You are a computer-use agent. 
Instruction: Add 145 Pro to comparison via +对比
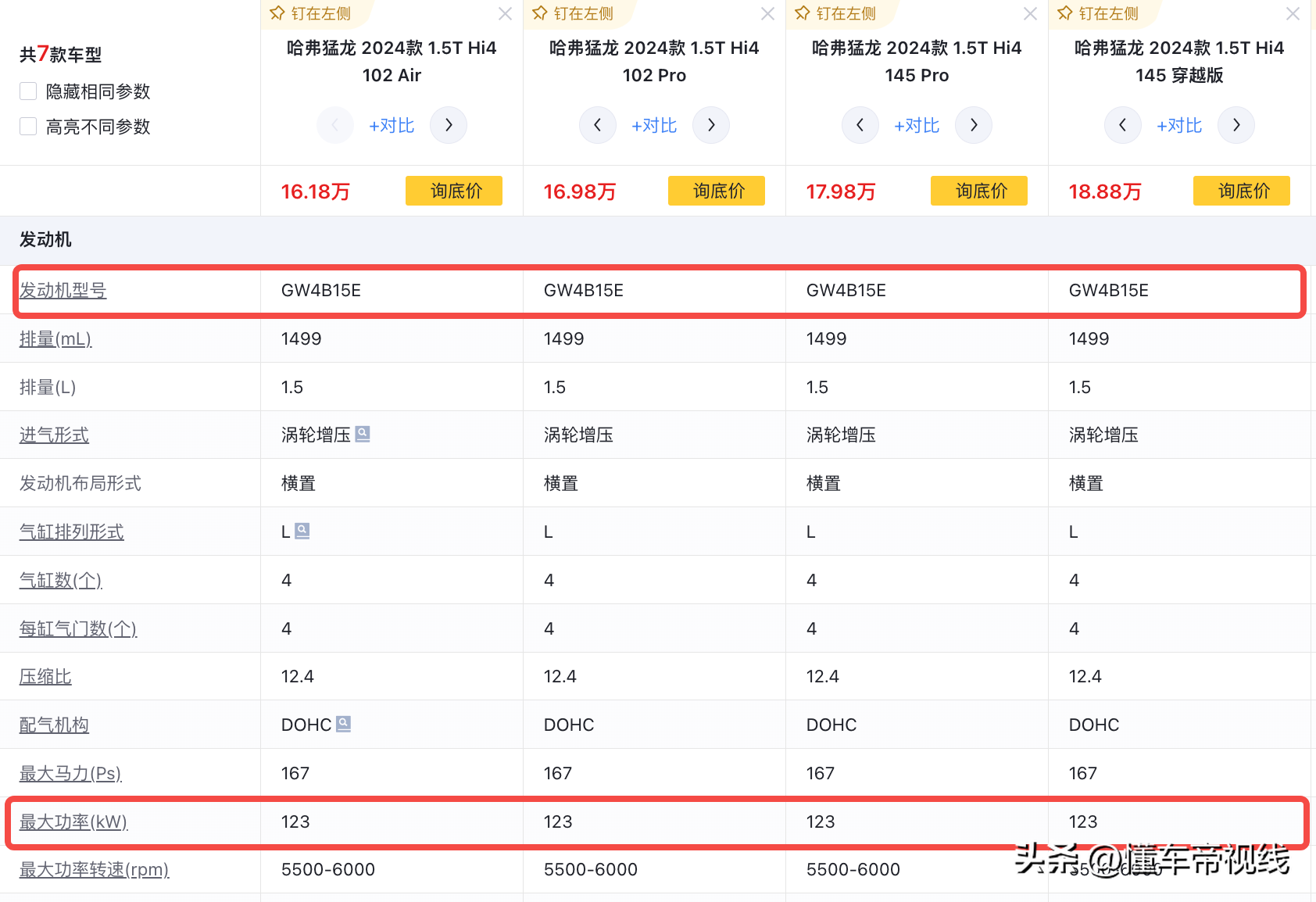point(917,126)
